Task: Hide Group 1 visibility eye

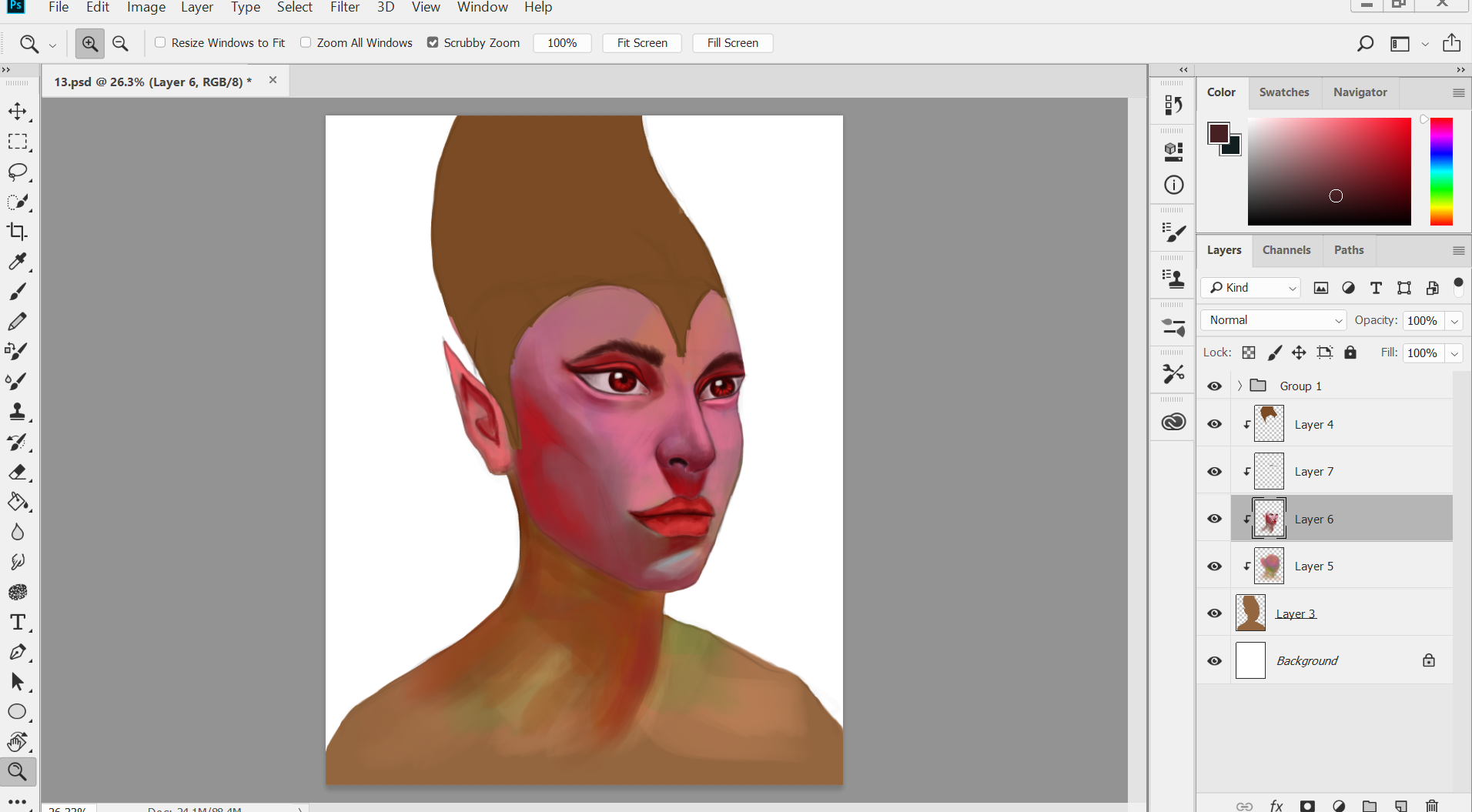Action: point(1215,386)
